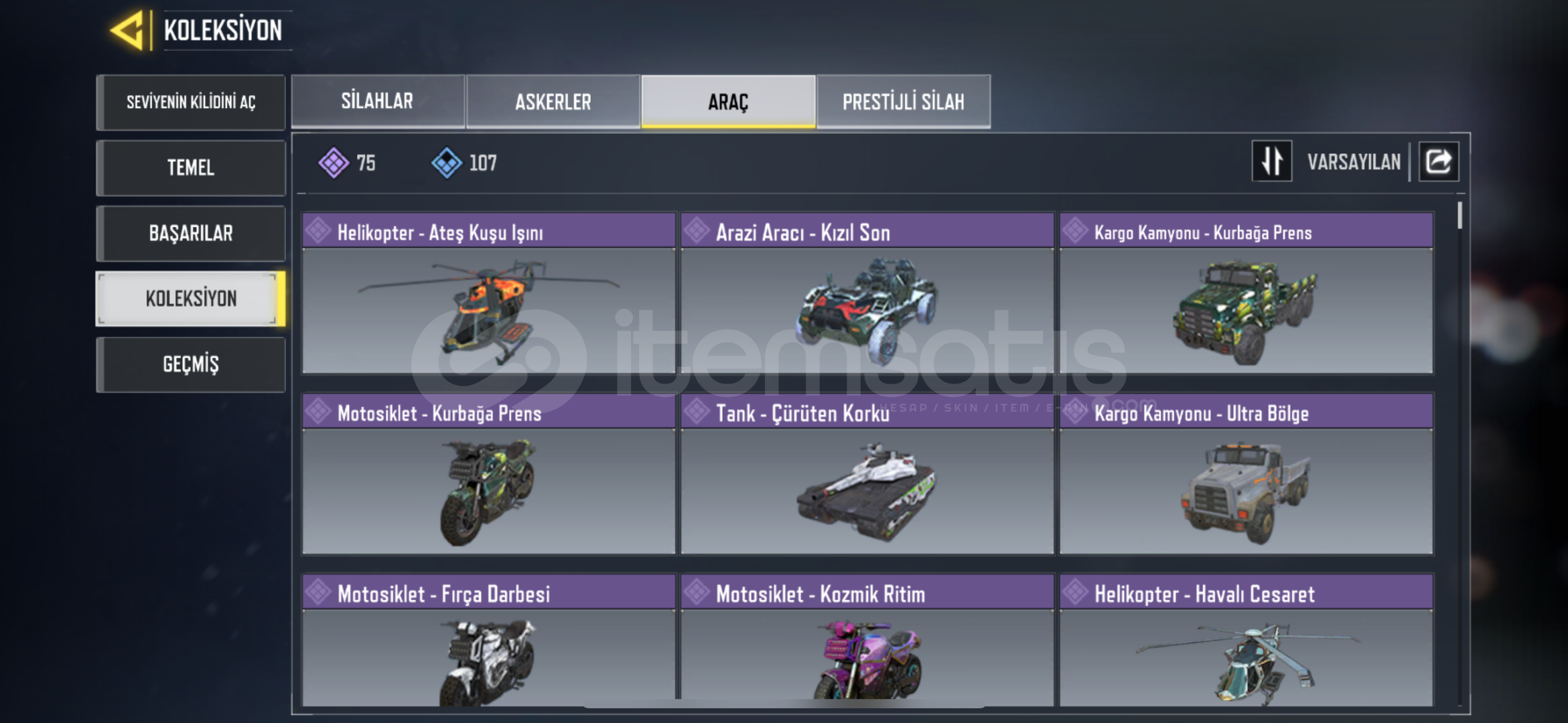Switch to the ASKERLER tab
The image size is (1568, 723).
tap(553, 101)
